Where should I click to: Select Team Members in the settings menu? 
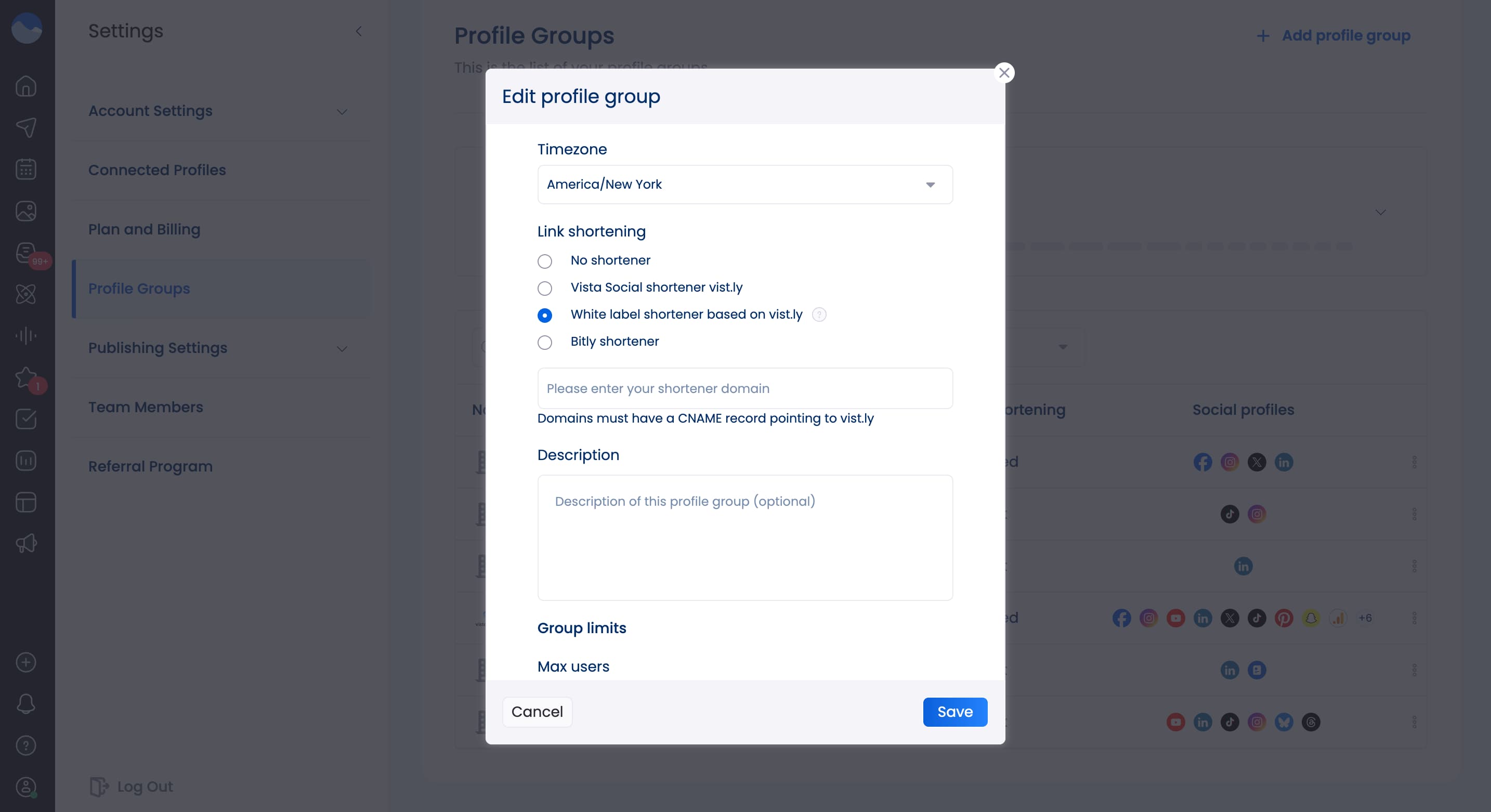point(146,407)
